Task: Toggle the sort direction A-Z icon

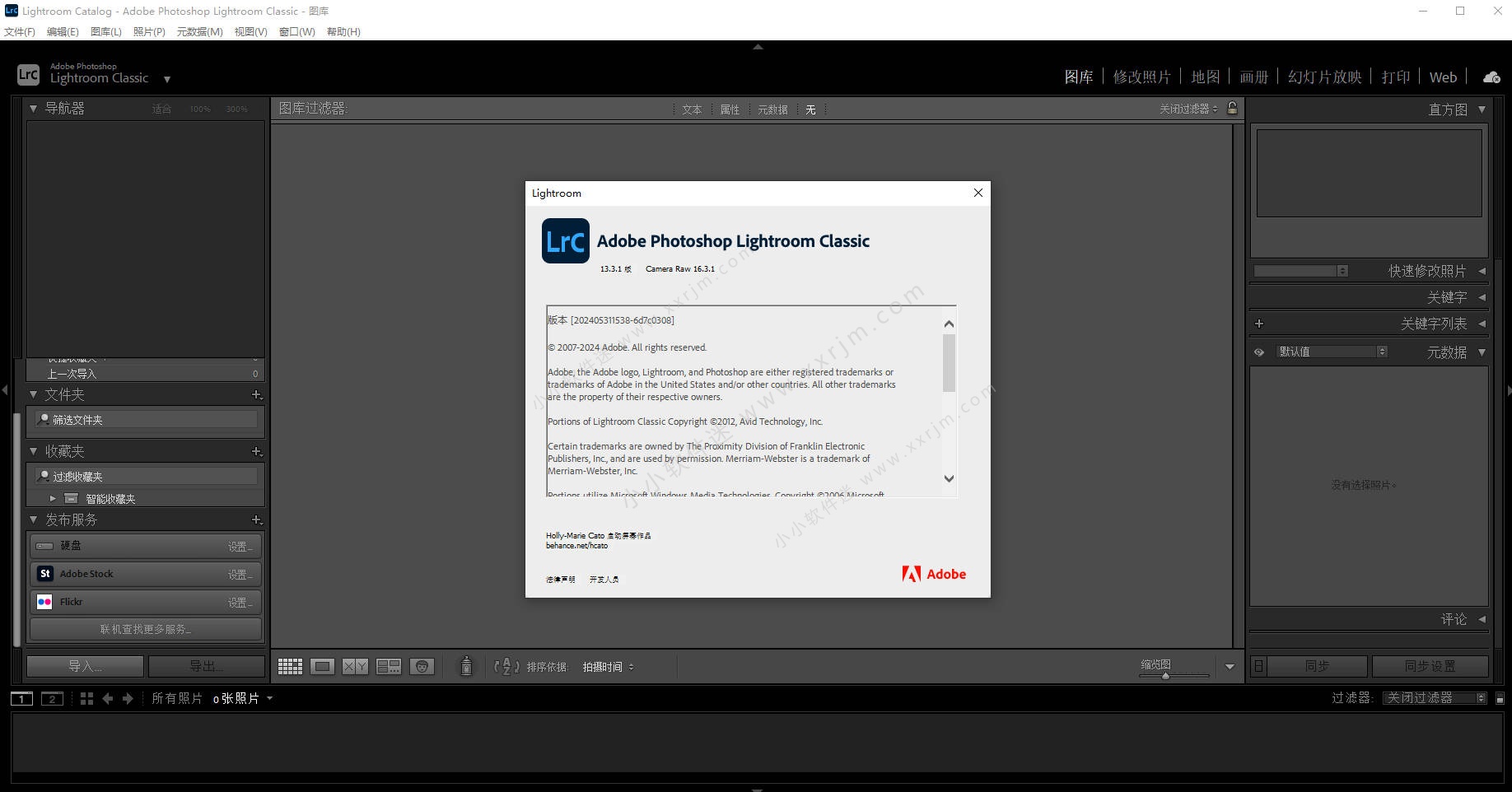Action: 506,667
